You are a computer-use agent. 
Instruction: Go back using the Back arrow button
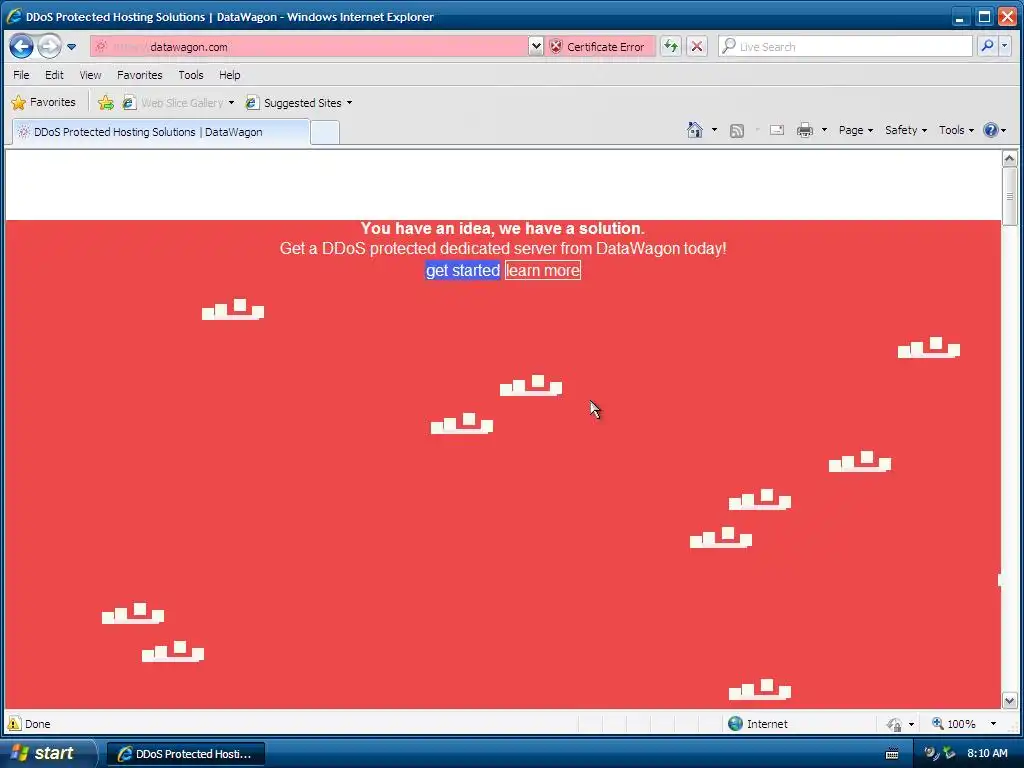tap(21, 46)
